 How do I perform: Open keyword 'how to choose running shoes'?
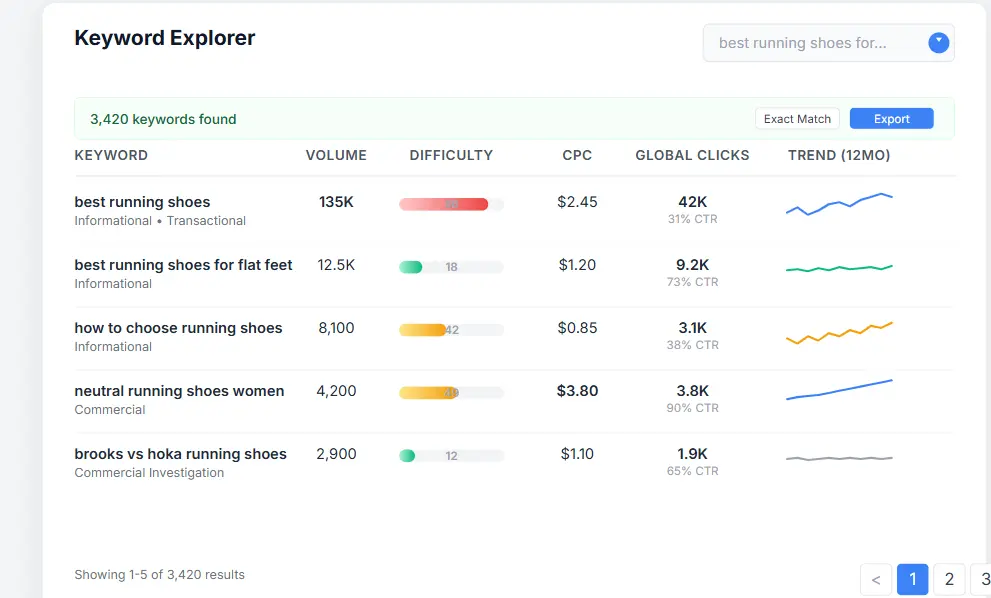coord(178,328)
